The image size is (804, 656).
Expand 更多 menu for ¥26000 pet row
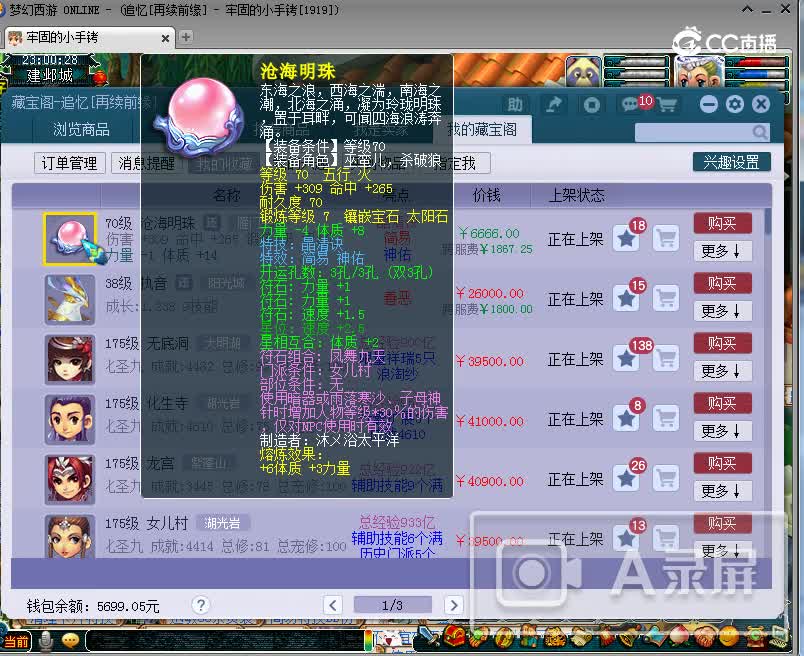pyautogui.click(x=722, y=311)
